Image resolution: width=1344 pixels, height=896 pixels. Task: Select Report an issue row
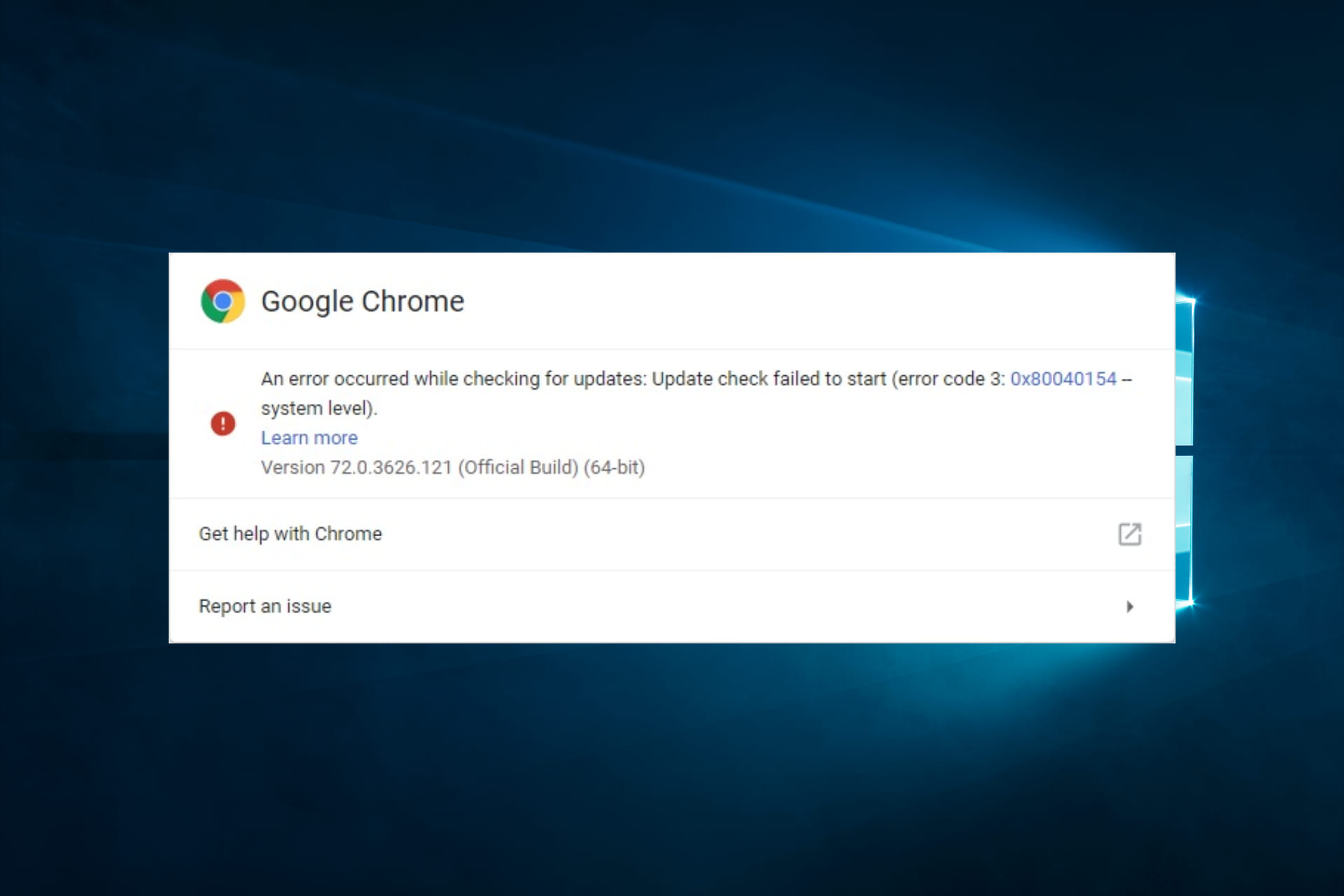tap(672, 606)
